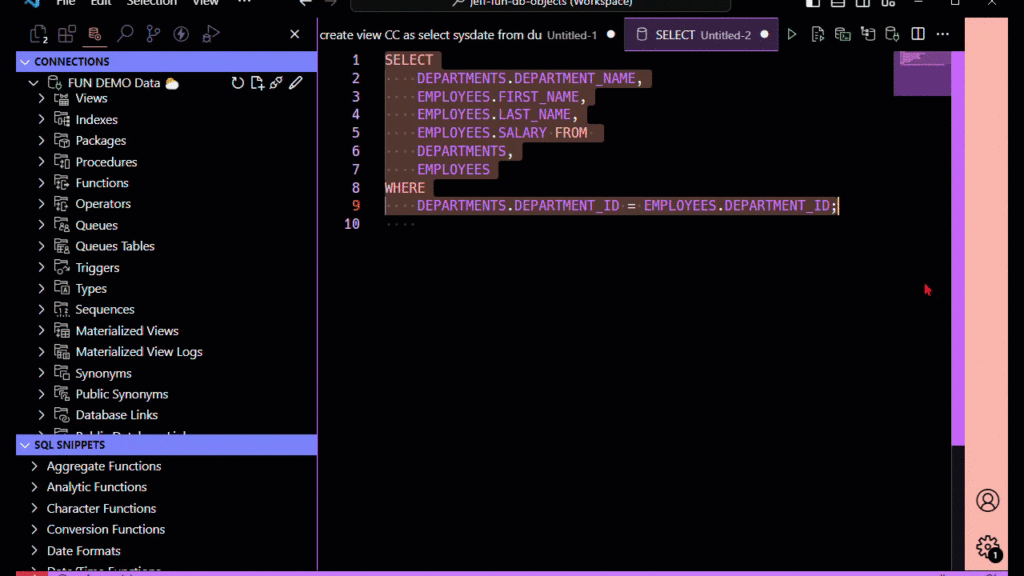Switch to the Untitled-2 SELECT tab
The width and height of the screenshot is (1024, 576).
tap(700, 33)
